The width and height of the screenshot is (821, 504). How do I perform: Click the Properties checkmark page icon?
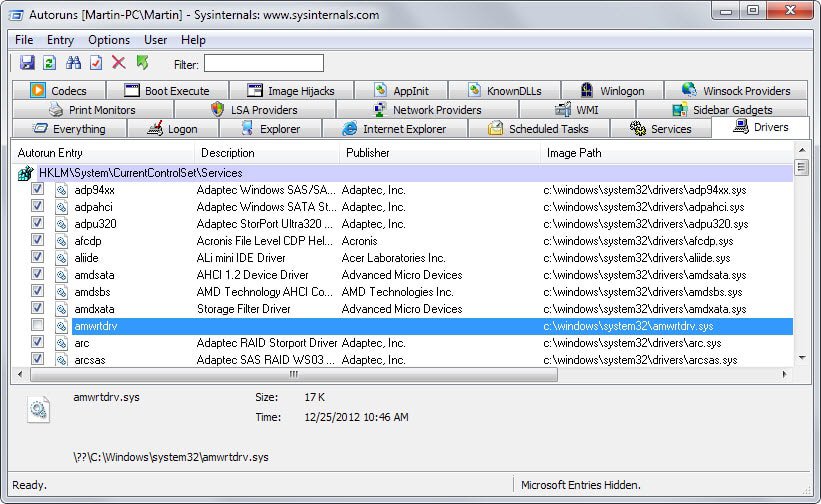coord(96,63)
